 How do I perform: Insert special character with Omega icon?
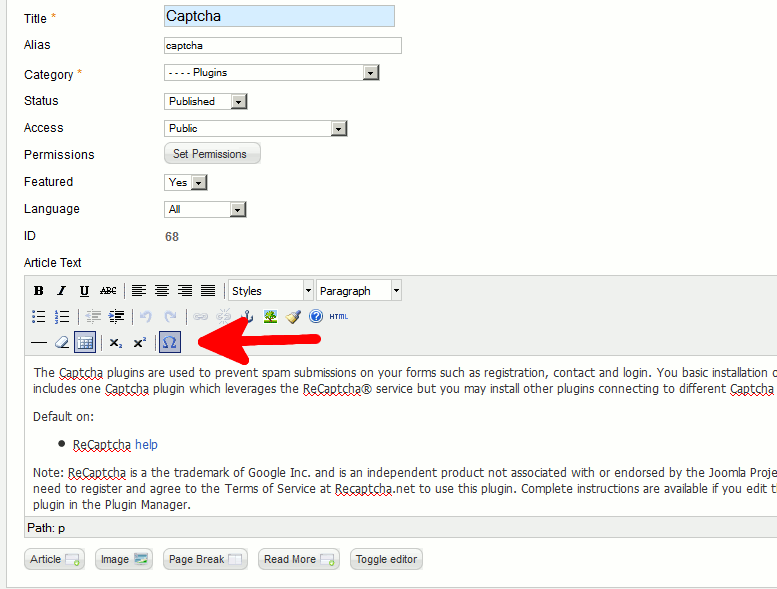click(x=170, y=342)
